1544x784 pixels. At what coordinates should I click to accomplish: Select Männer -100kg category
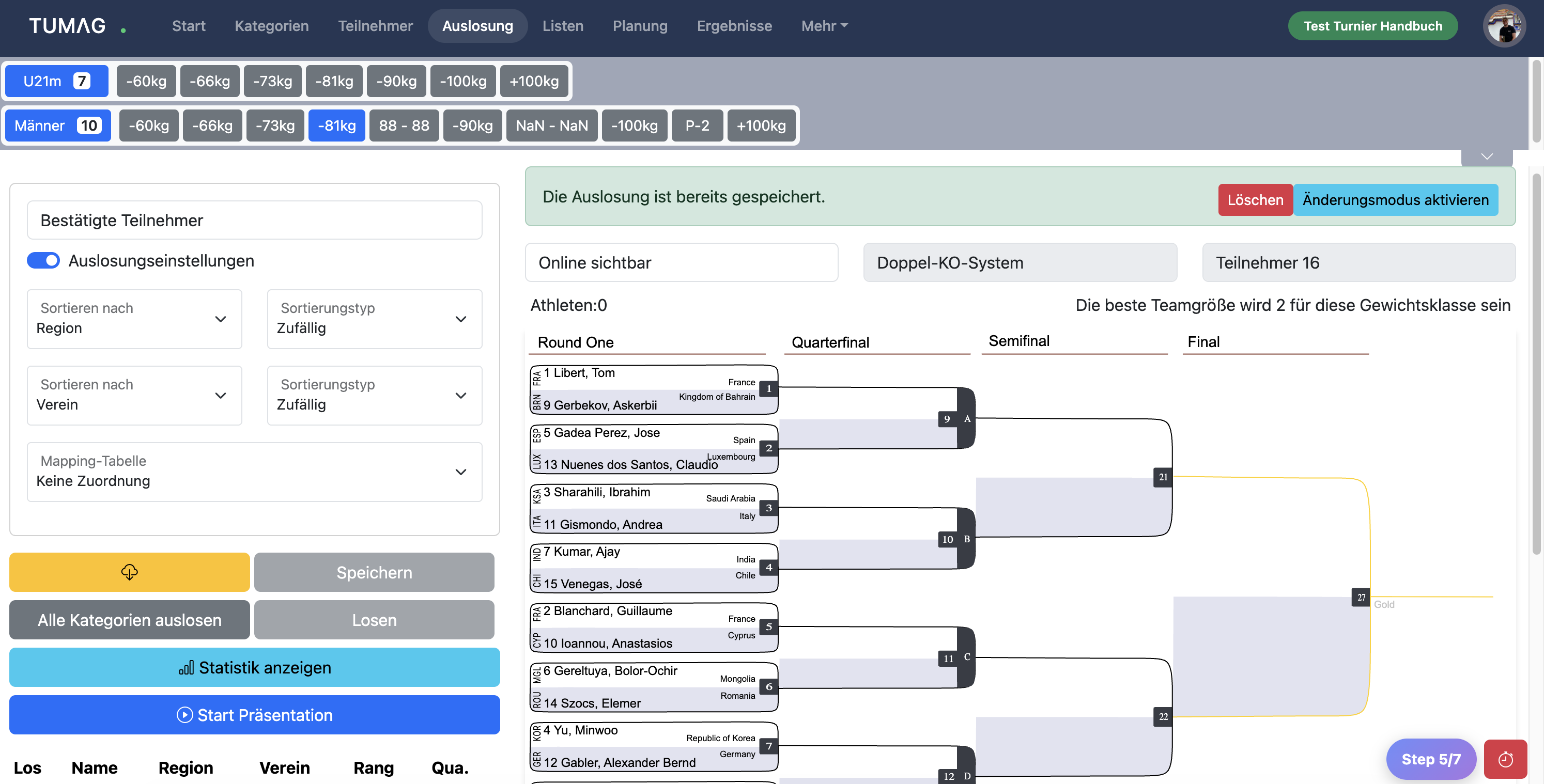click(x=634, y=125)
